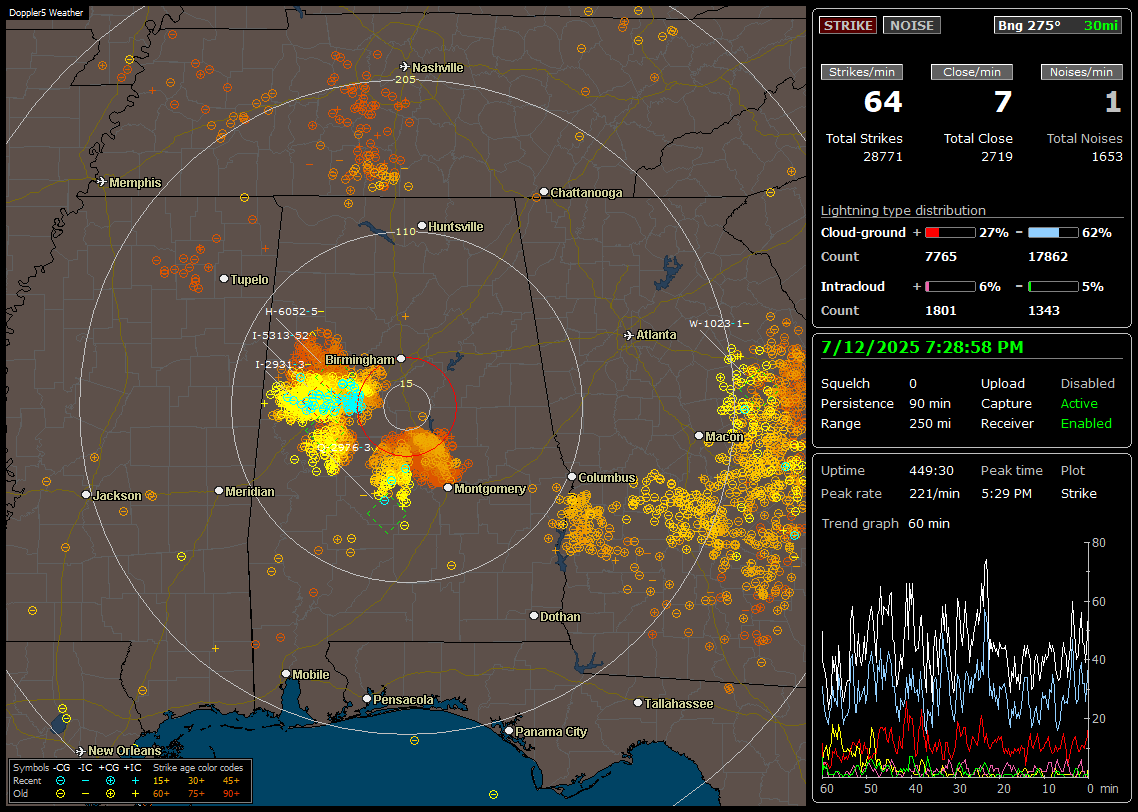The width and height of the screenshot is (1138, 812).
Task: Click the New Orleans airport plane icon
Action: pos(81,751)
